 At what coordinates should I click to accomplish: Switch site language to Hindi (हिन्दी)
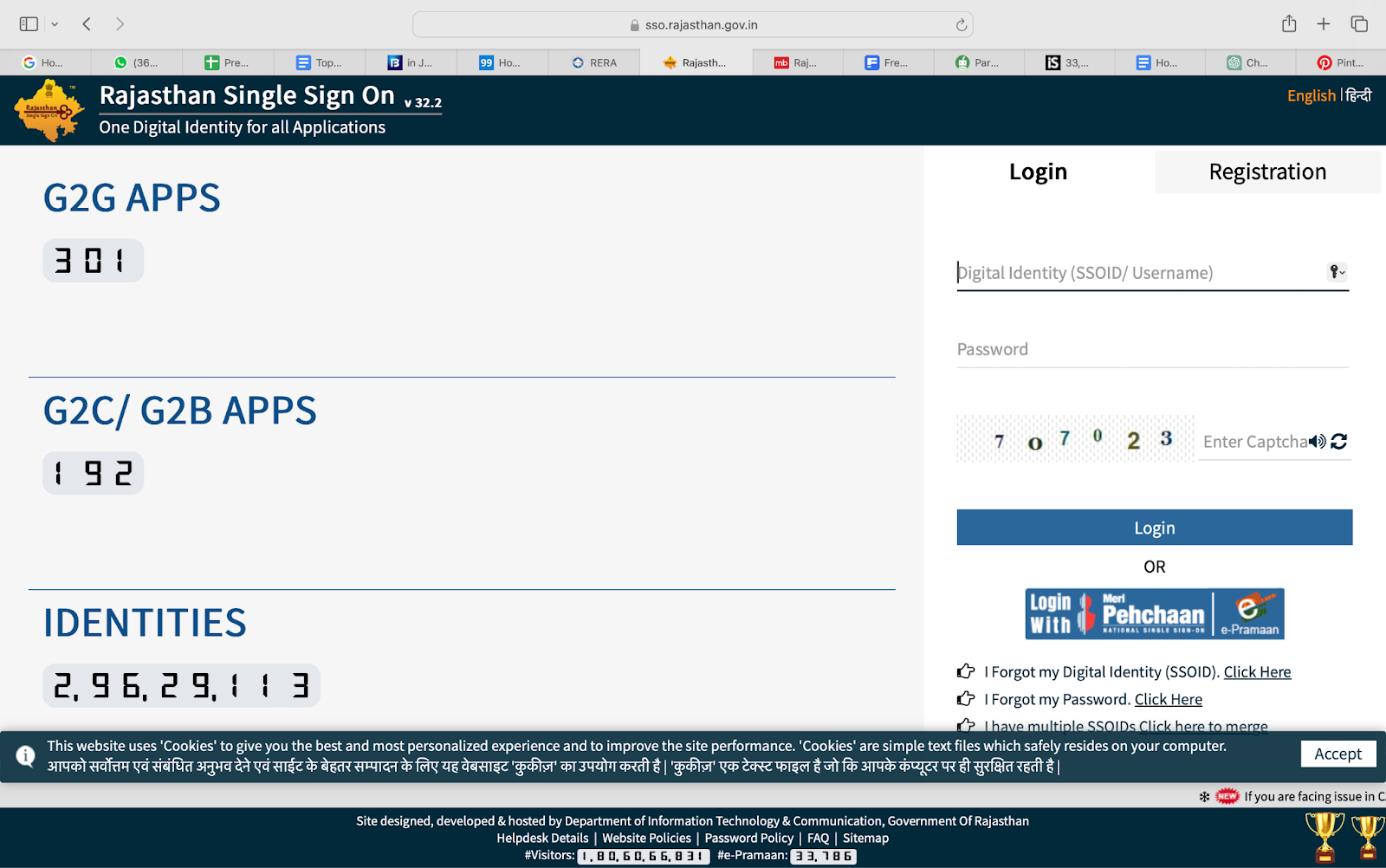[1358, 95]
